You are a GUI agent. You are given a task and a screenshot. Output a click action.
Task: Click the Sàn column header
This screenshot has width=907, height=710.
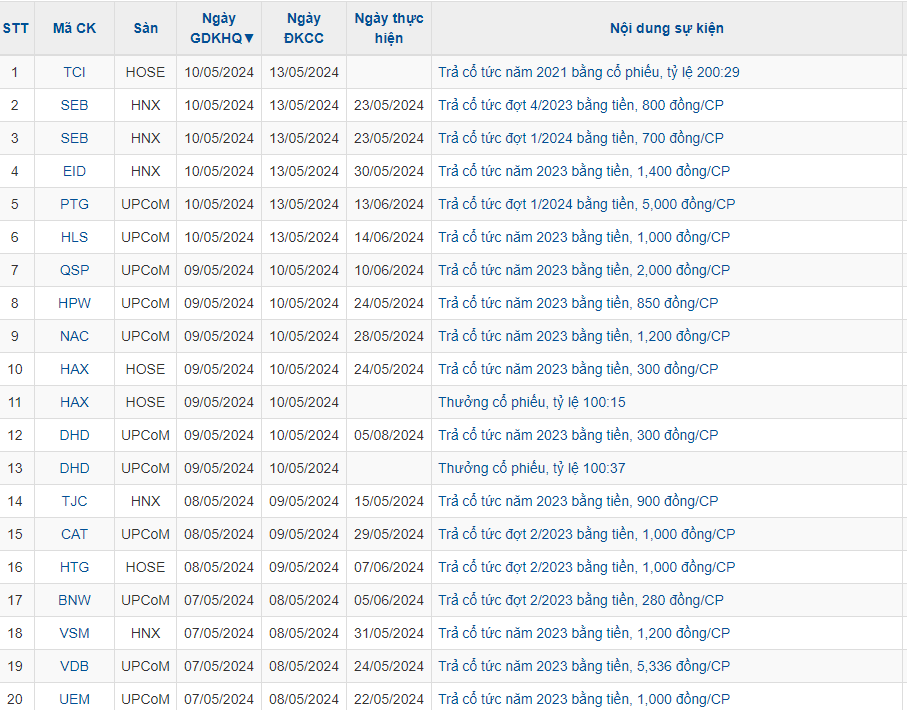click(x=145, y=28)
